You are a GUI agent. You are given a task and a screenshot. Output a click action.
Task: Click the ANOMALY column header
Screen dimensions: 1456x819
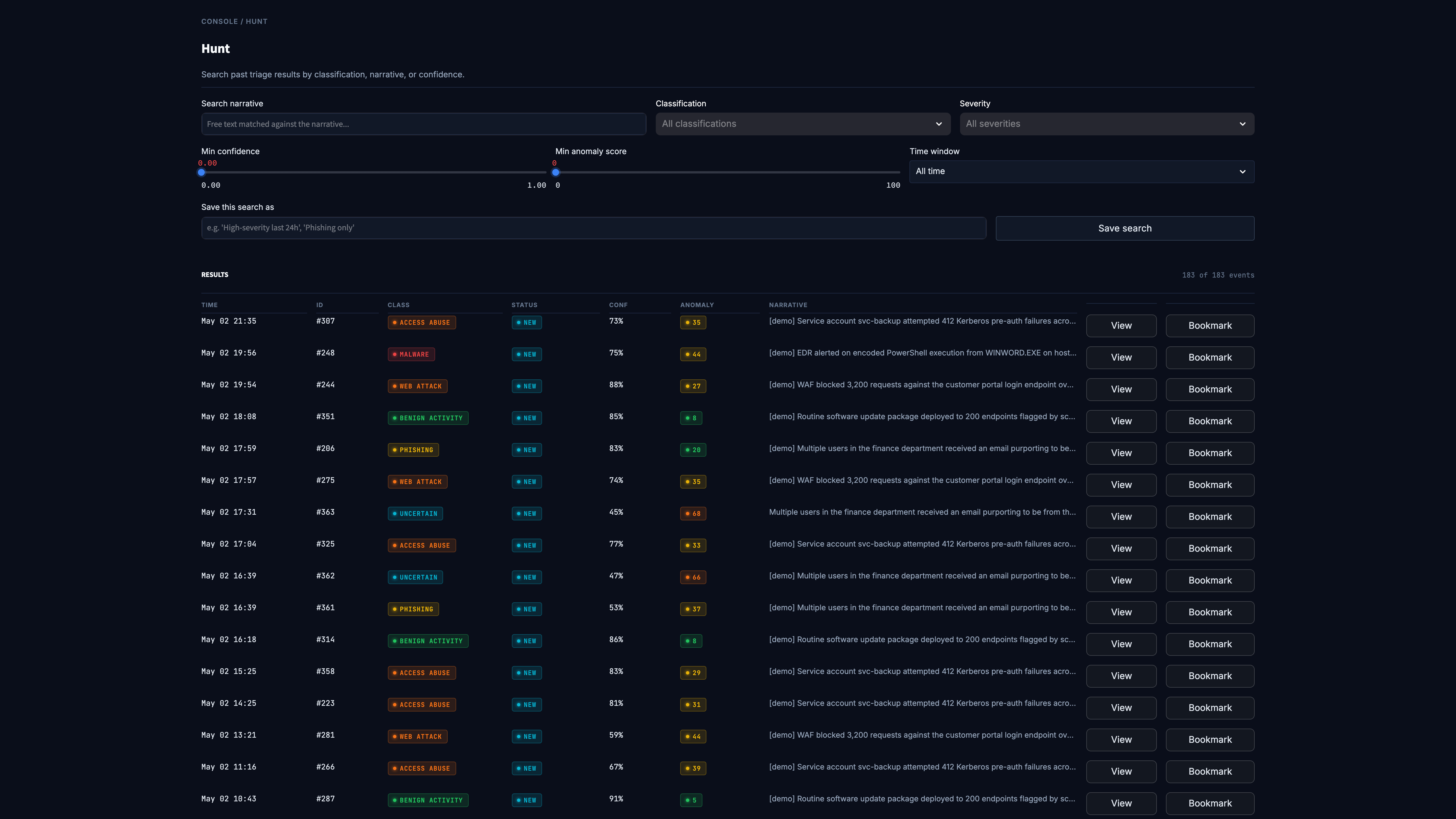click(x=697, y=305)
